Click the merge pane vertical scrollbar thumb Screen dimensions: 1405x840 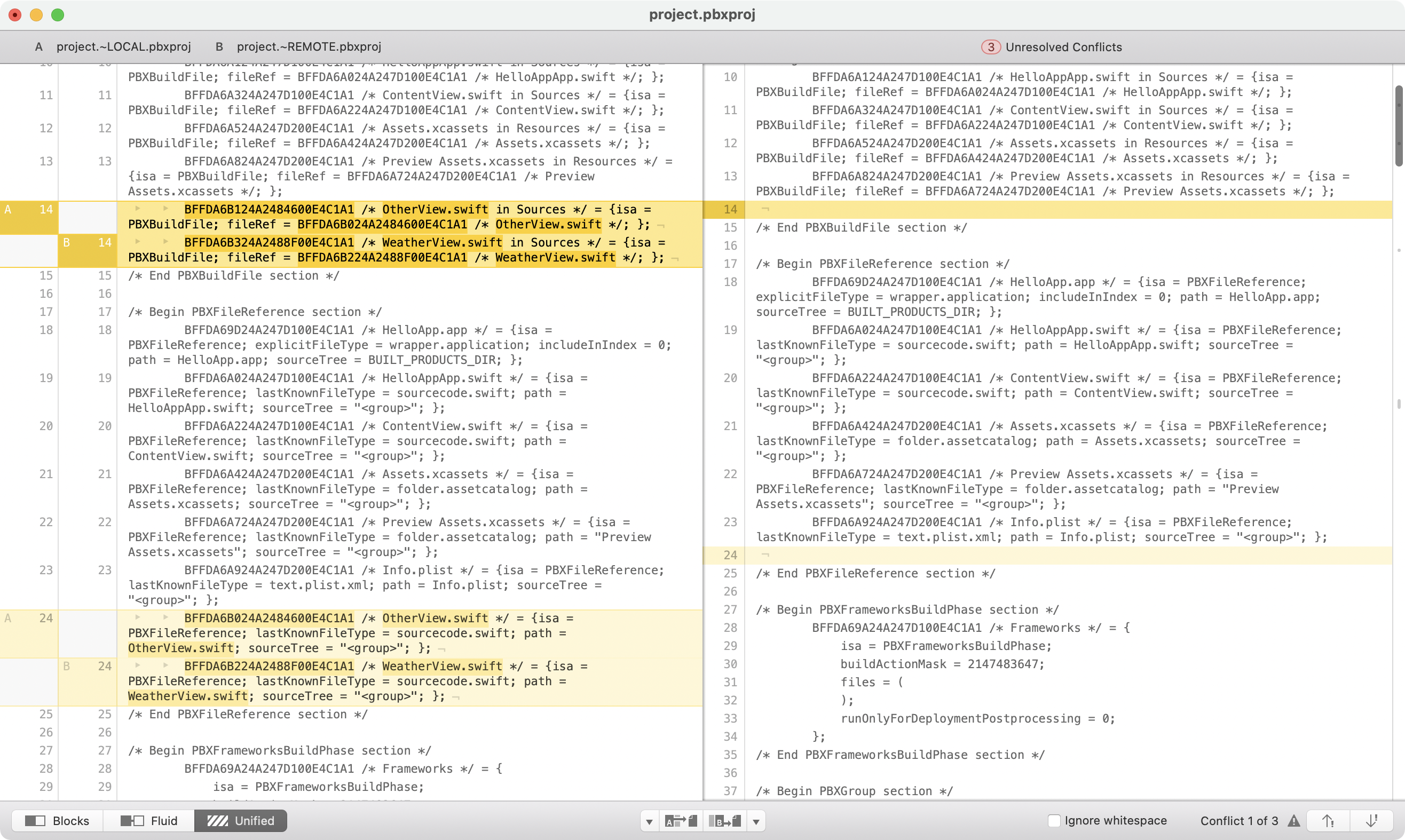(1399, 125)
